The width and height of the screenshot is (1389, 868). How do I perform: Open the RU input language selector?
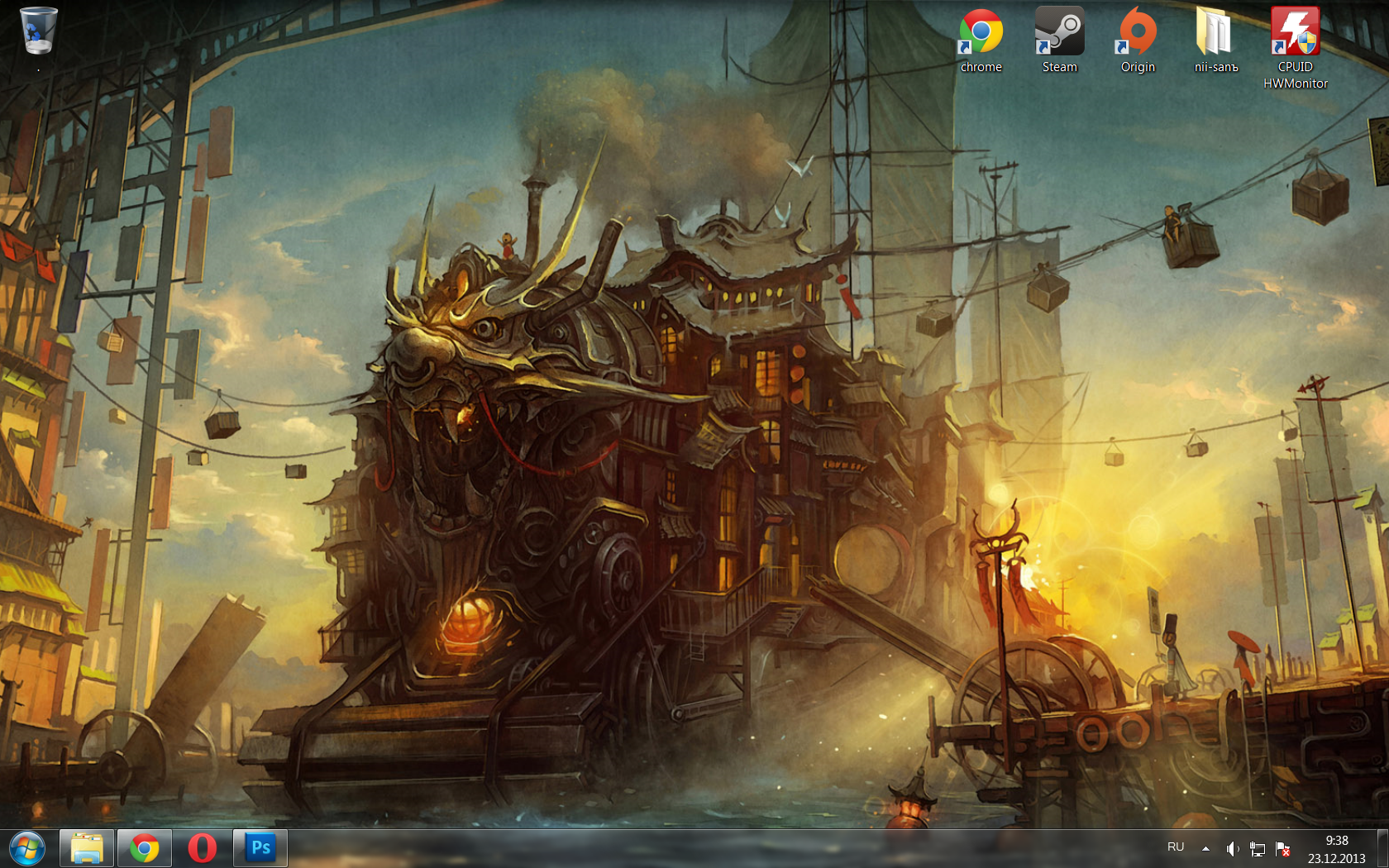1176,847
